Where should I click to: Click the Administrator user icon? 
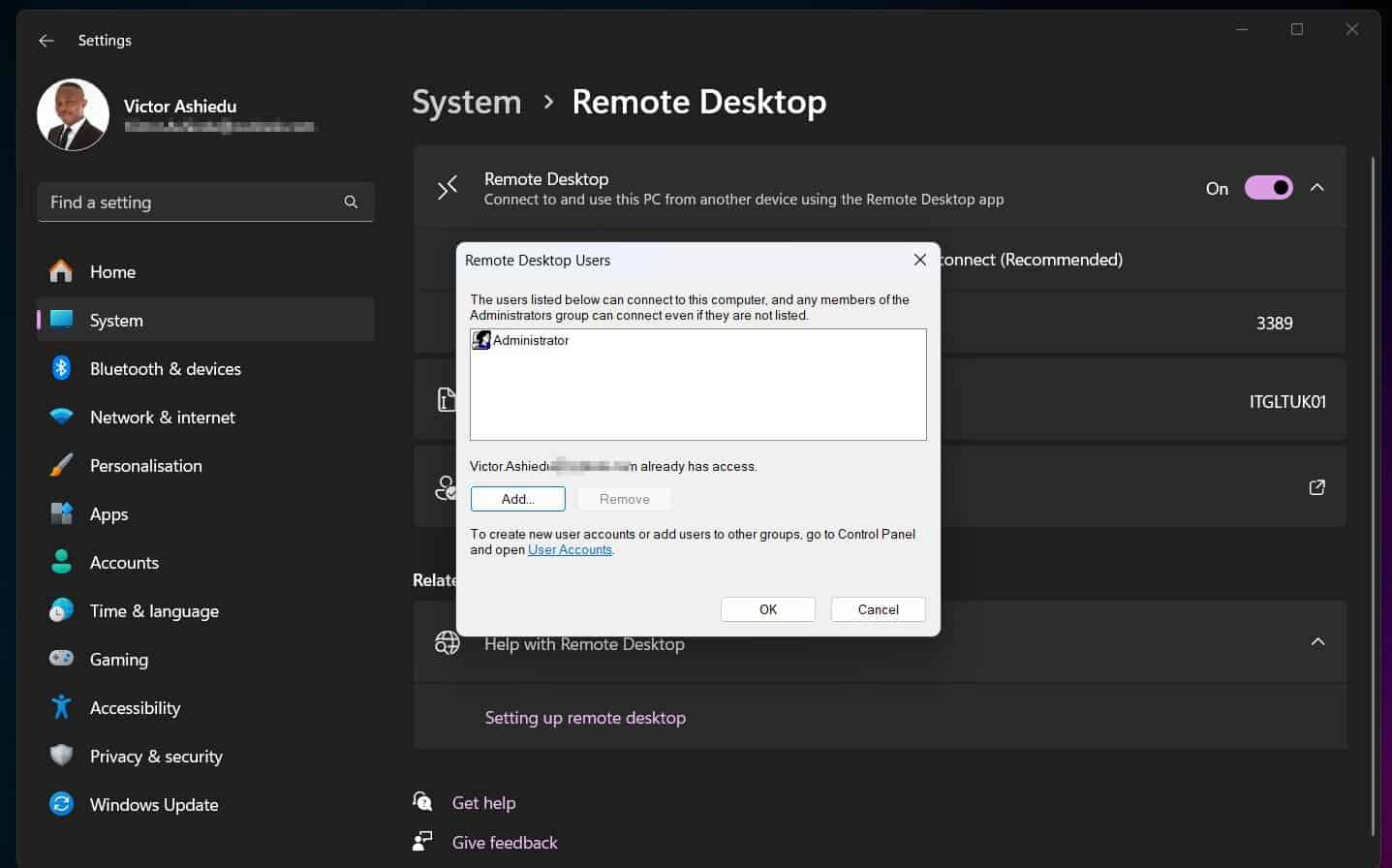[481, 340]
